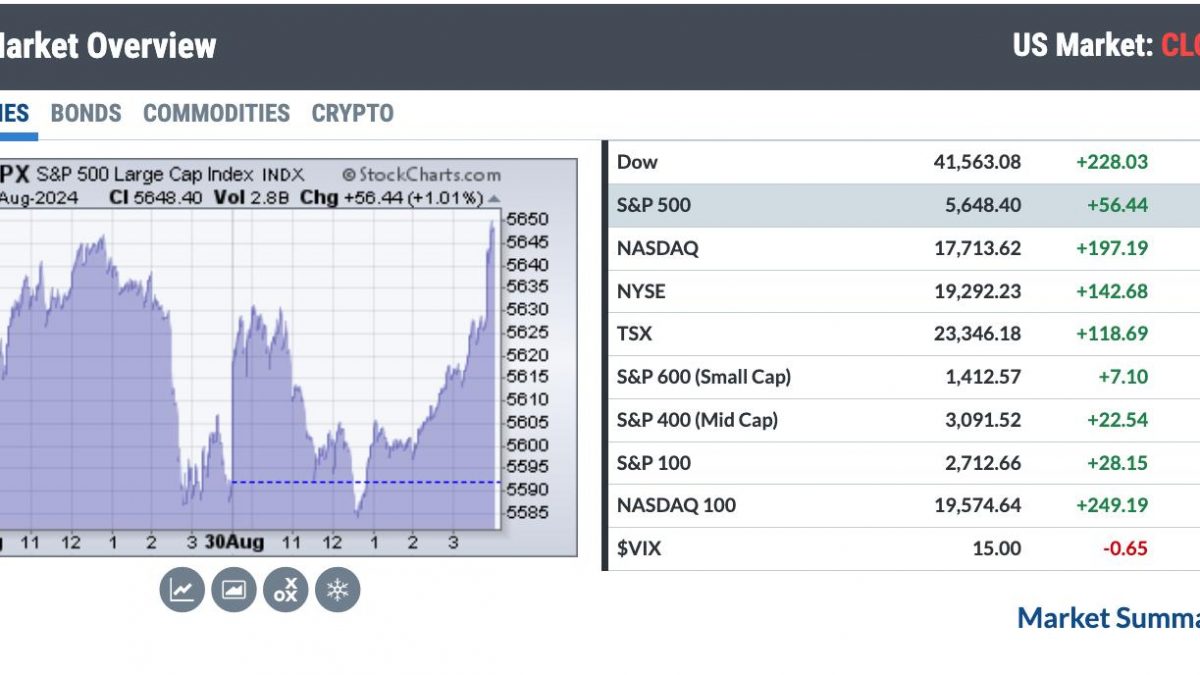Click the NYSE change +142.68
Viewport: 1200px width, 675px height.
tap(1112, 291)
